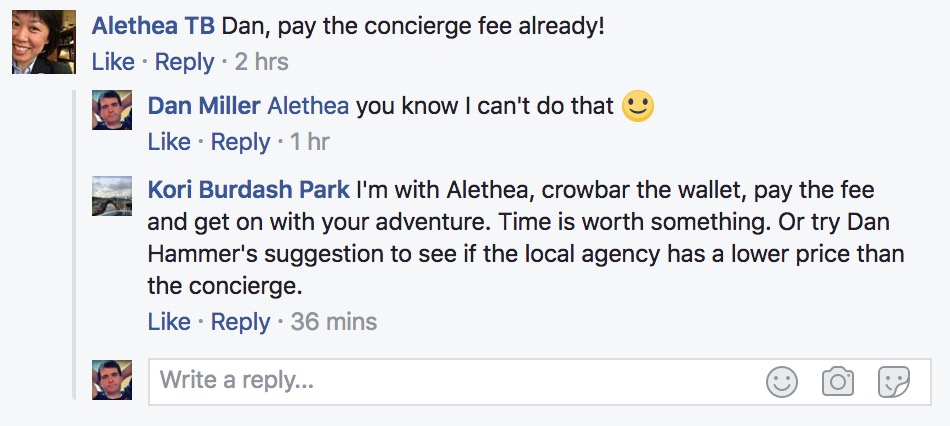This screenshot has height=426, width=950.
Task: Open Alethea TB's profile name link
Action: (152, 25)
